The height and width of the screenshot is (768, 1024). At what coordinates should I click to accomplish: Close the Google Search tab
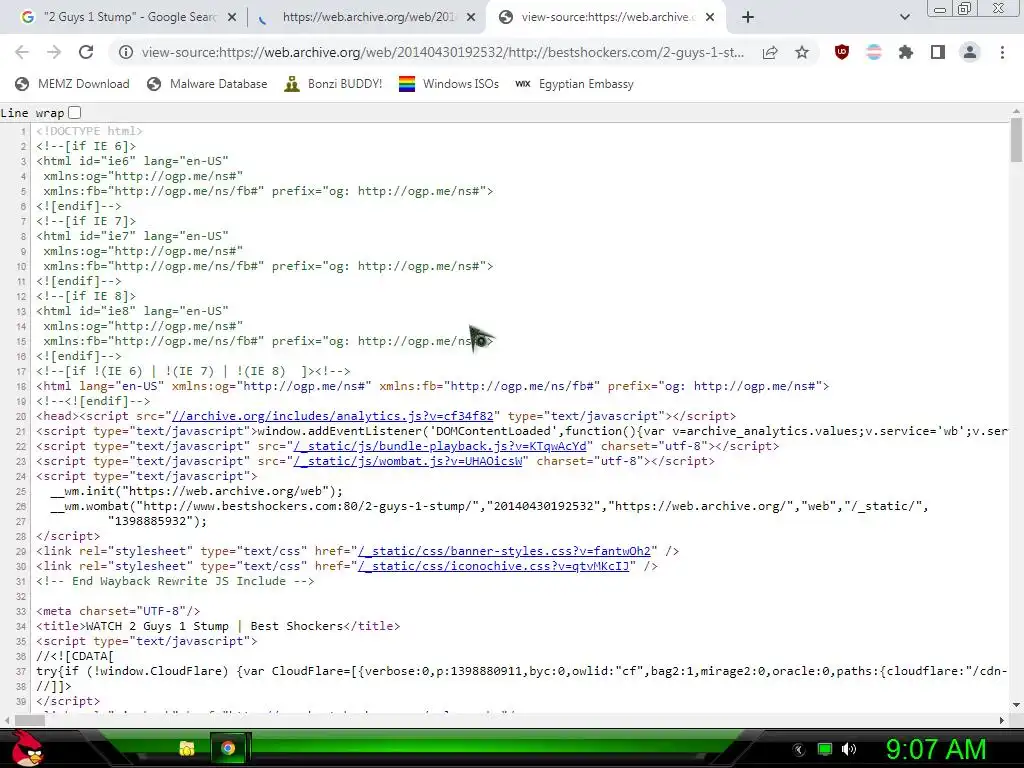click(232, 18)
